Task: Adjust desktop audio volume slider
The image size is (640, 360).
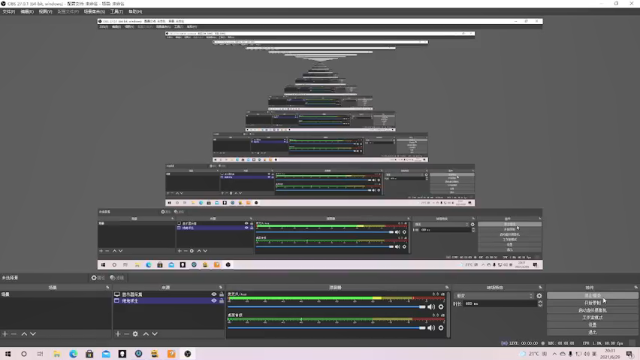Action: point(326,328)
